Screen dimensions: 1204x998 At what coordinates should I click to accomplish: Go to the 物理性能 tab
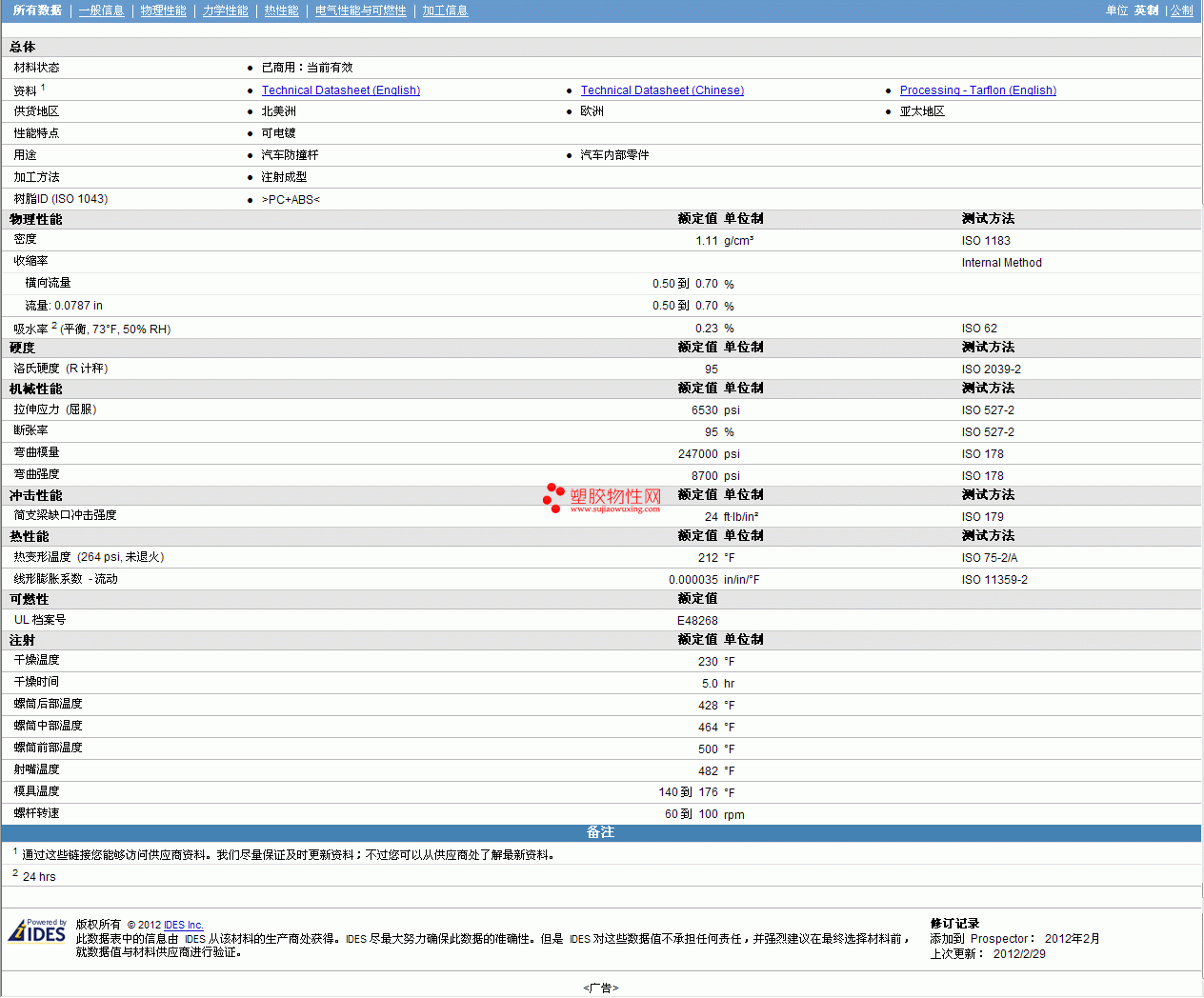tap(163, 10)
